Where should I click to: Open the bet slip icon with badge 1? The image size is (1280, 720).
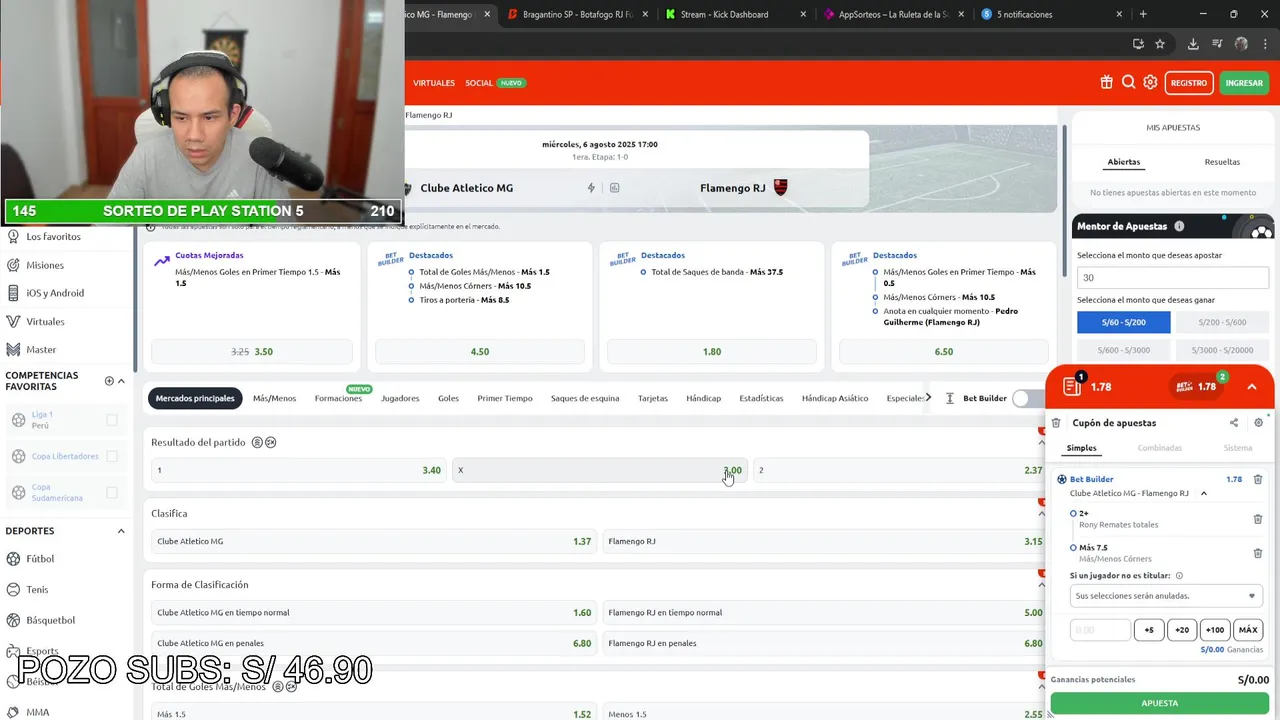(1072, 386)
